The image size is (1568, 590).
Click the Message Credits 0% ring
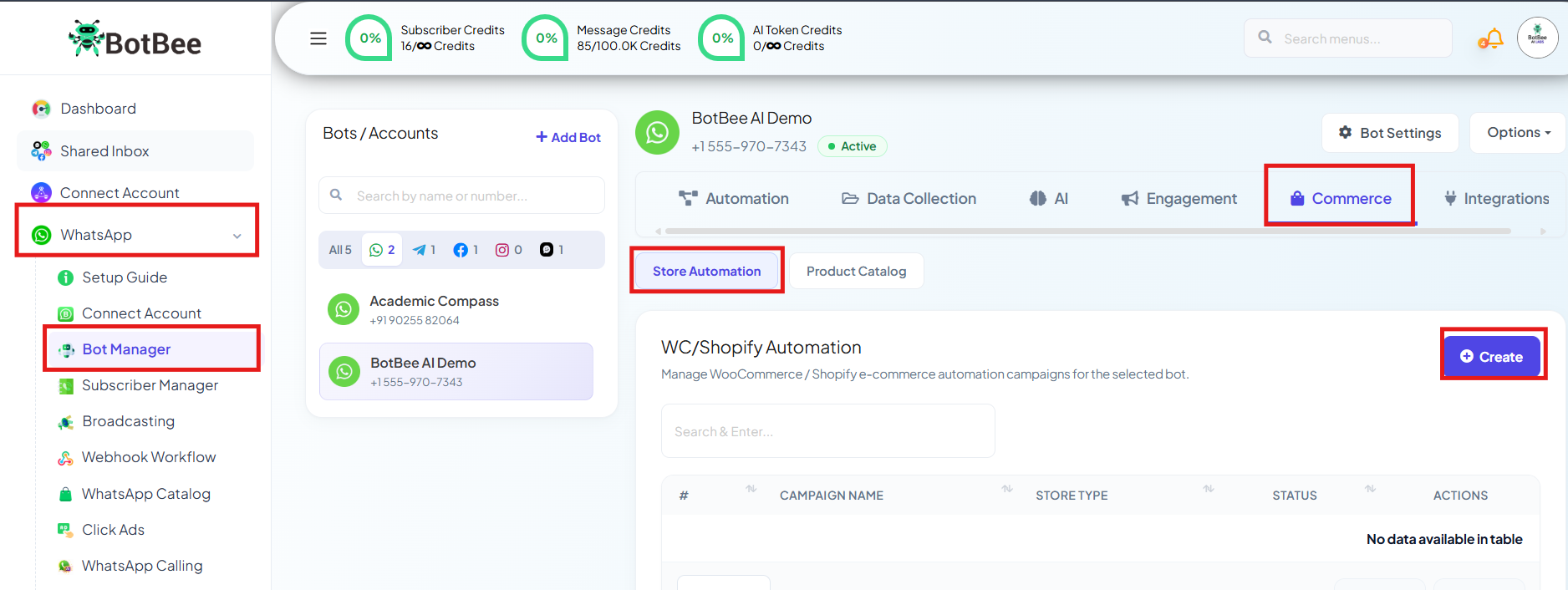(x=545, y=38)
